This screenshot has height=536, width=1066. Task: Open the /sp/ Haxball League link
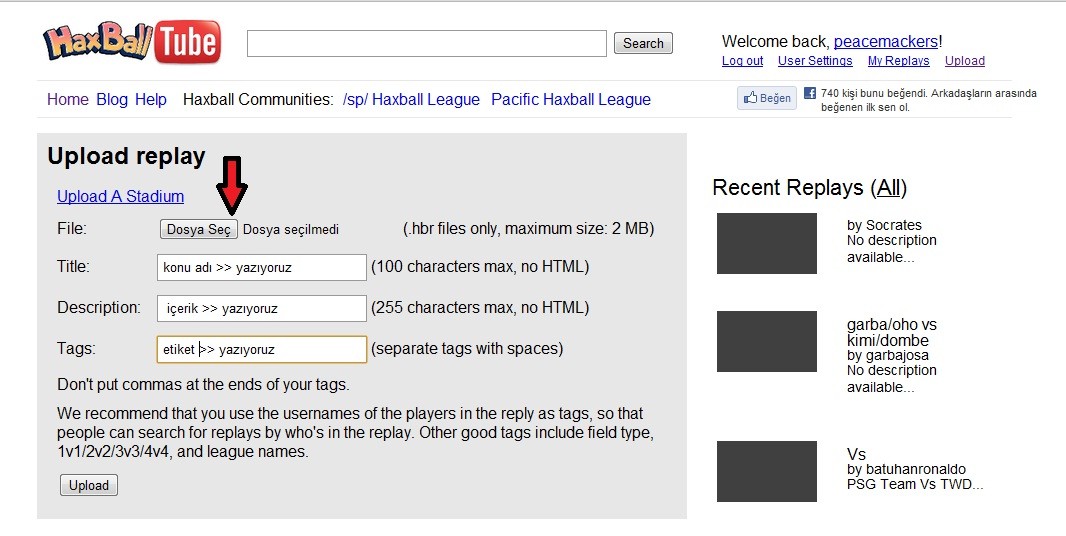coord(411,99)
